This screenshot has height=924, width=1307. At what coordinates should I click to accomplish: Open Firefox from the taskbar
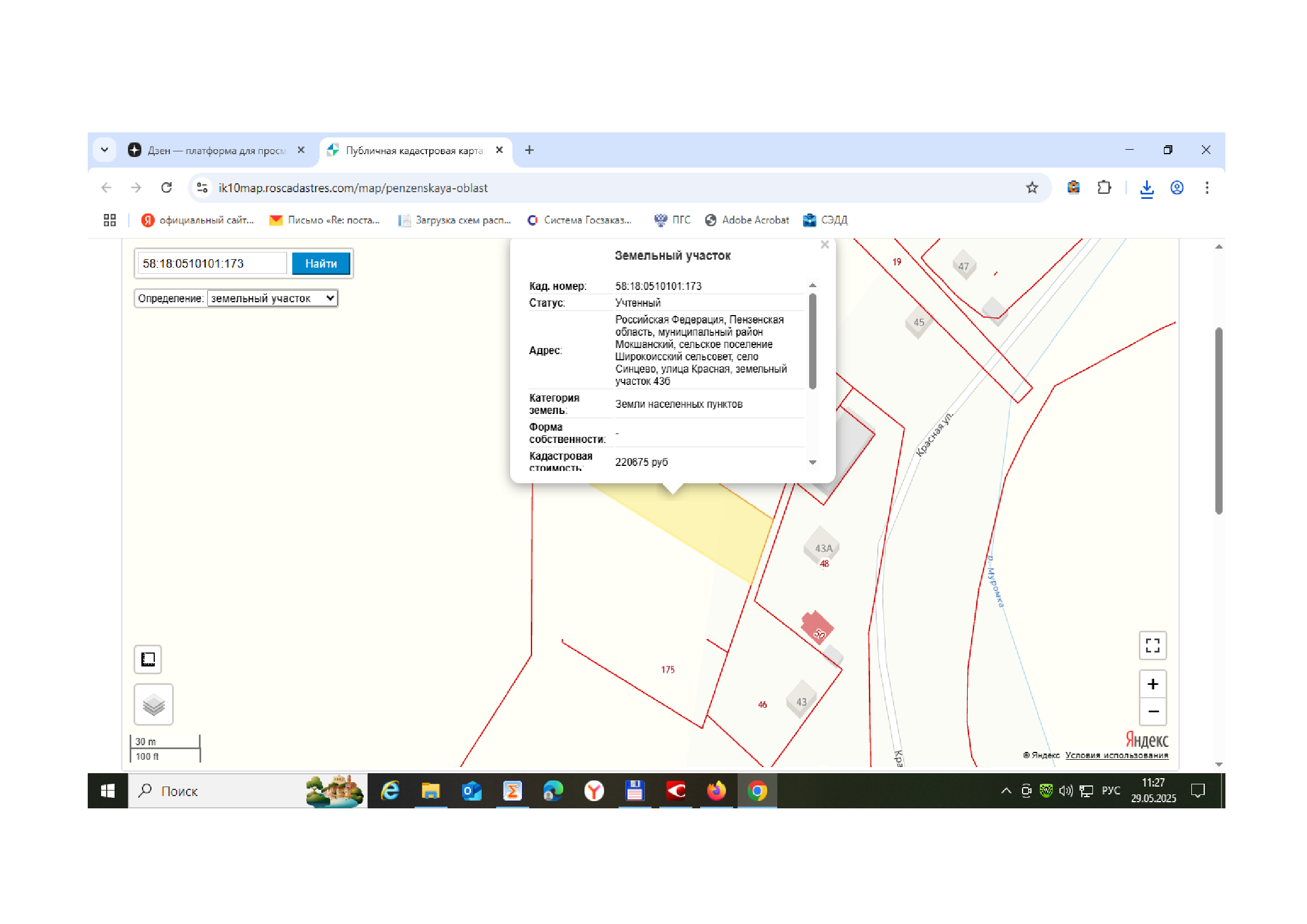(x=716, y=791)
